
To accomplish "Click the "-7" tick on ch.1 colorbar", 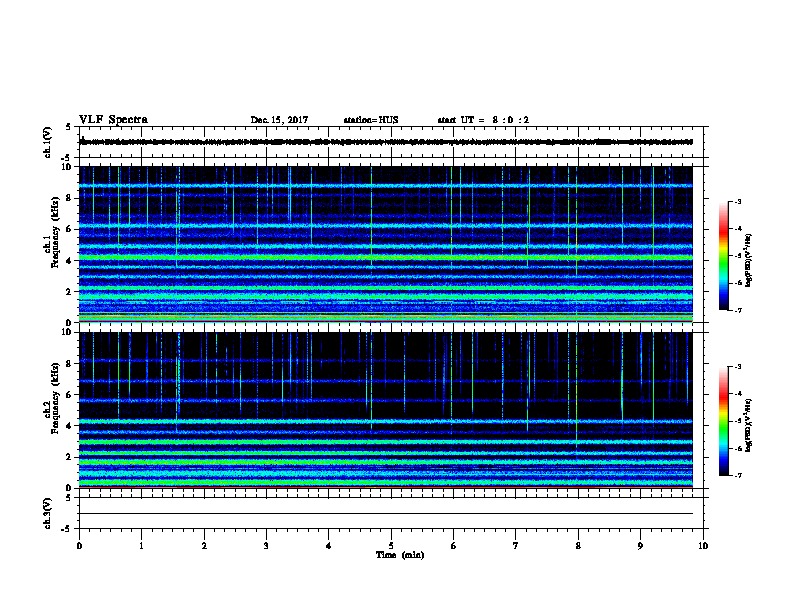I will 738,311.
